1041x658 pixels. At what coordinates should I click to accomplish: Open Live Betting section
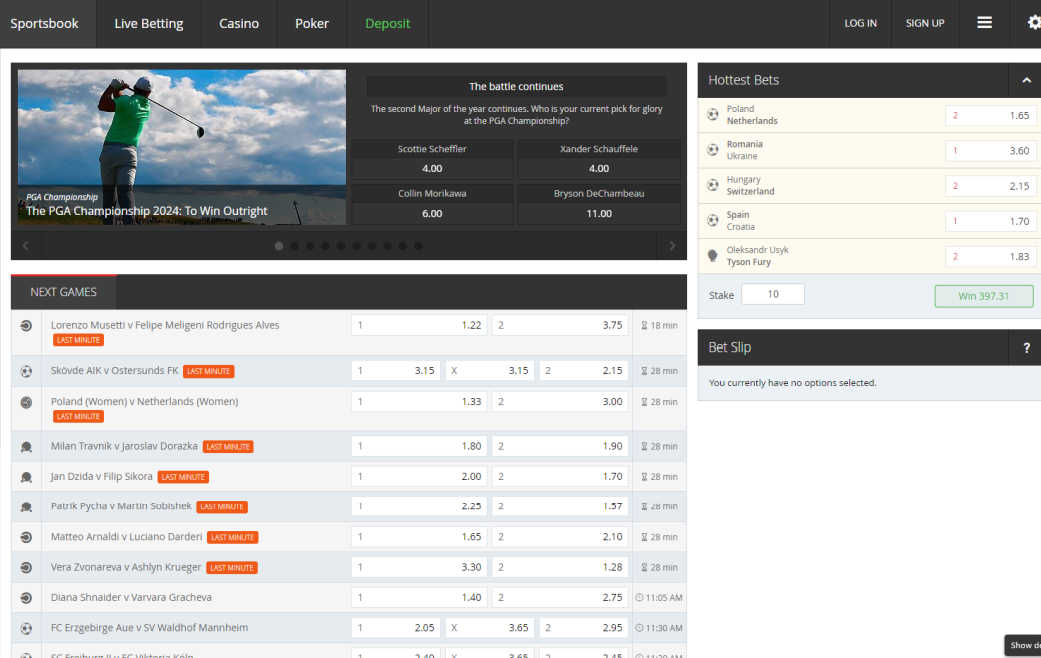[149, 23]
